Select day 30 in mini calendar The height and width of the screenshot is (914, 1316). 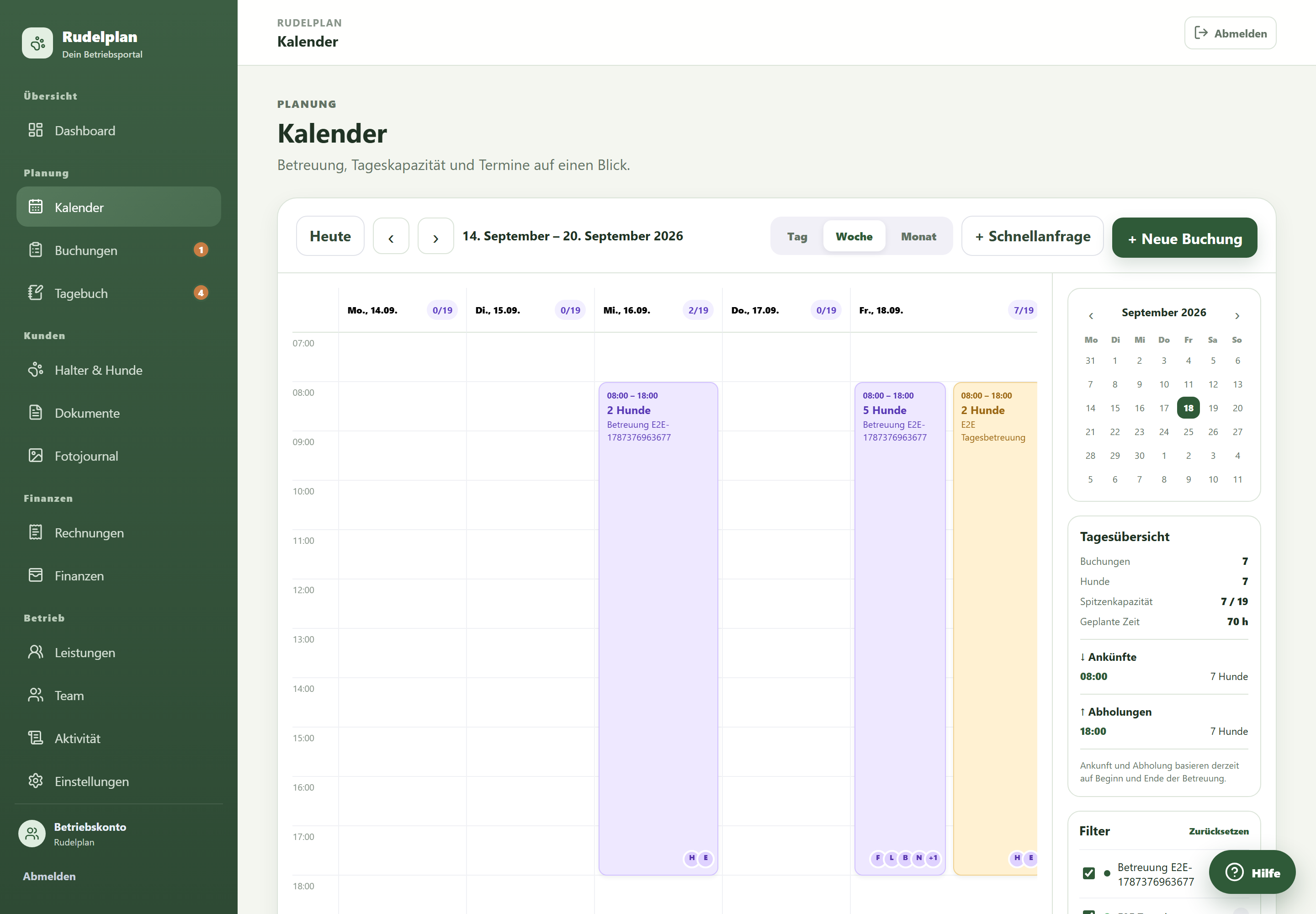1140,455
